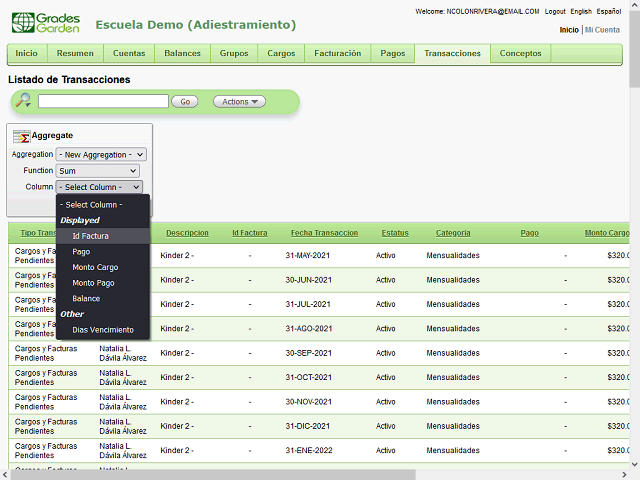Click the date 31-MAY-2021 cell
The height and width of the screenshot is (480, 640).
point(308,256)
